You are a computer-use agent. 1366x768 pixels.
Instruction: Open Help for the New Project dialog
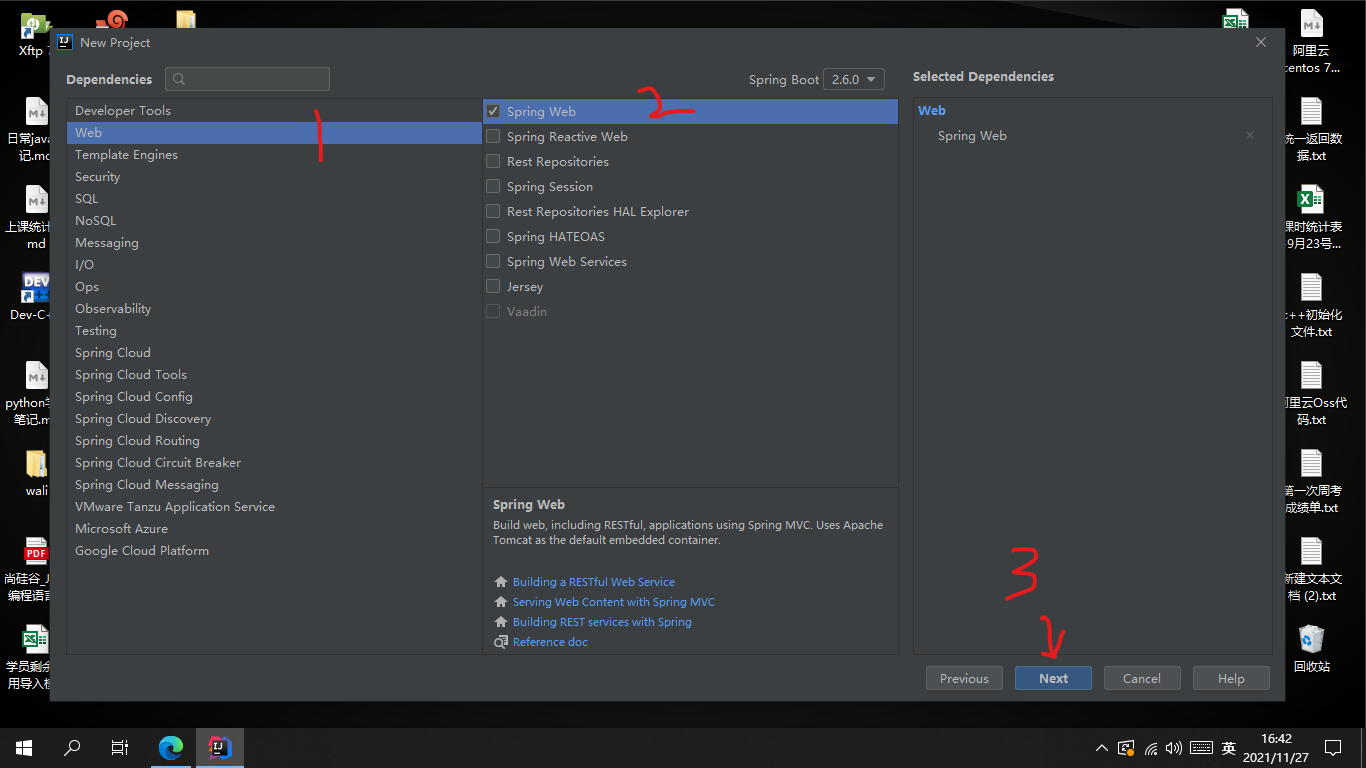[x=1231, y=678]
